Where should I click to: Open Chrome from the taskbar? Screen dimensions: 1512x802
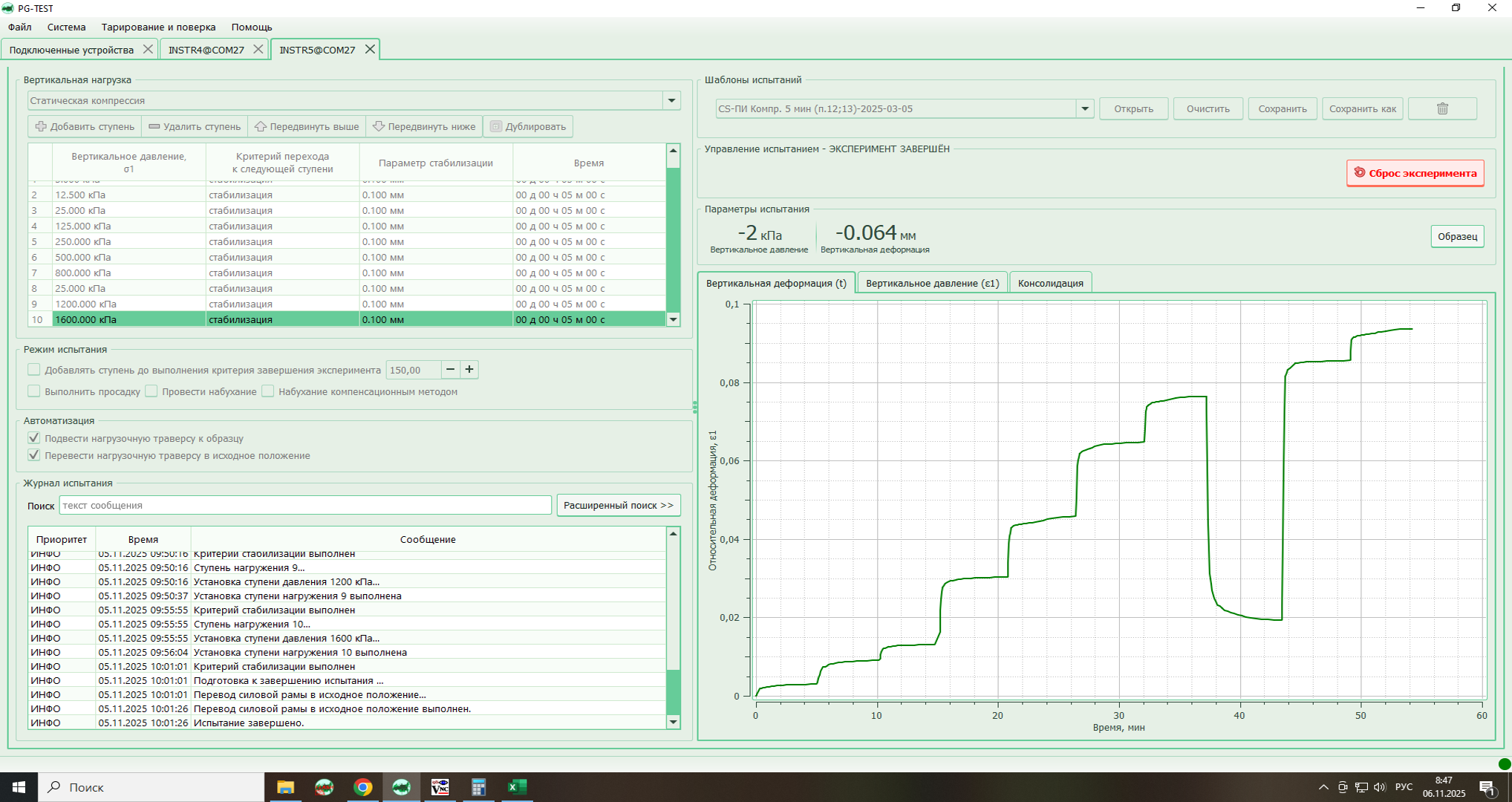[x=363, y=787]
